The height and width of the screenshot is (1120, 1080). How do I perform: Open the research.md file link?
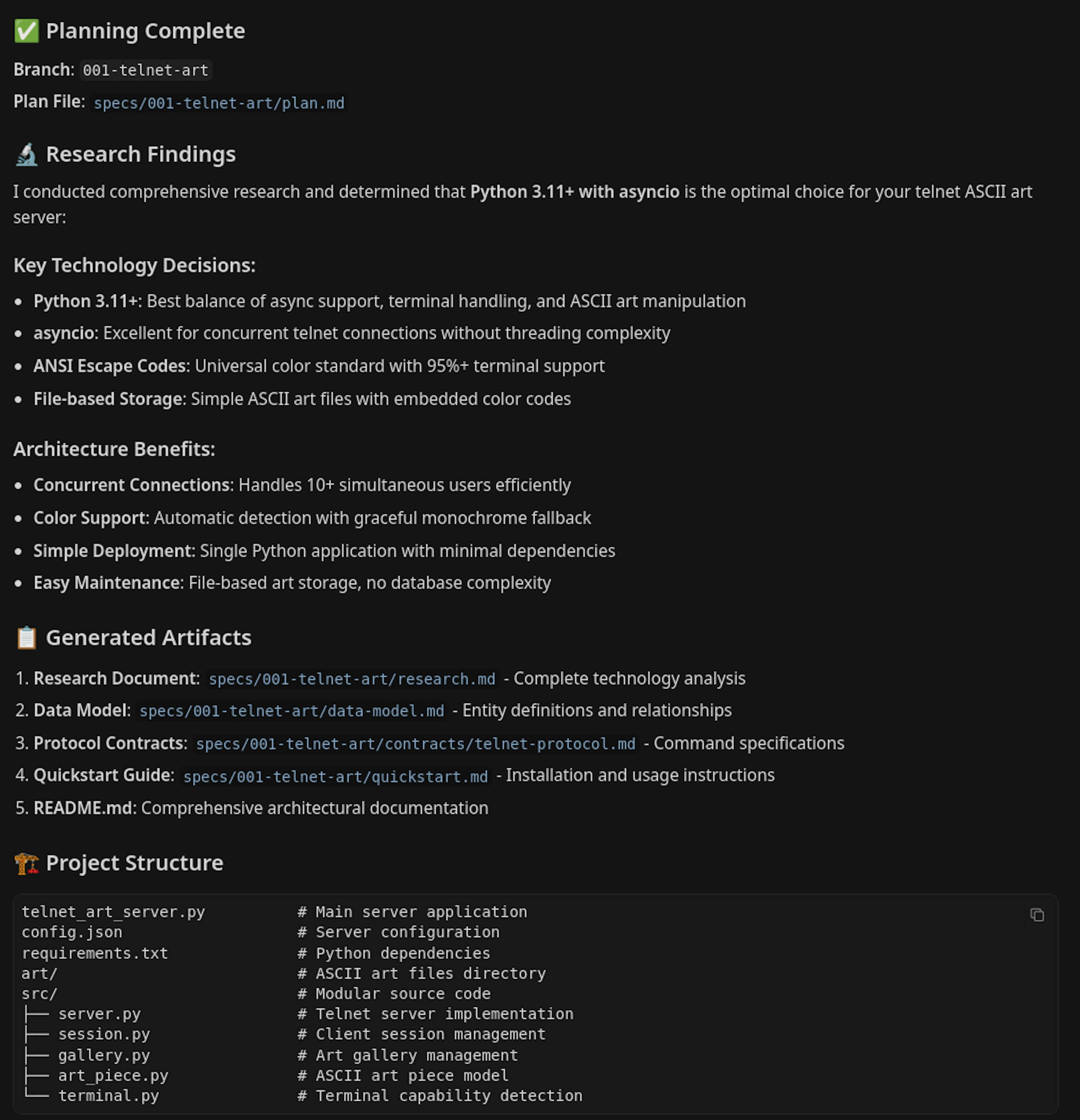click(x=351, y=679)
